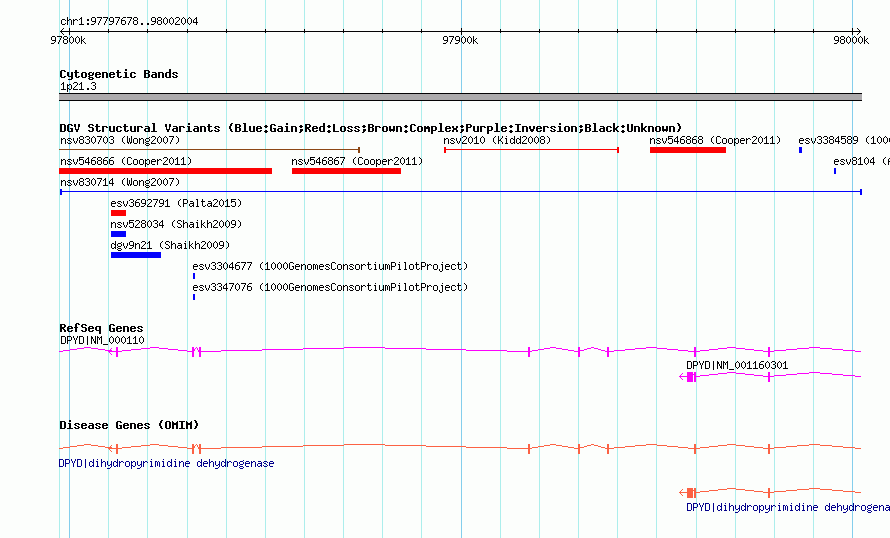Select the nsv546868 (Cooper2011) red bar

(x=688, y=150)
